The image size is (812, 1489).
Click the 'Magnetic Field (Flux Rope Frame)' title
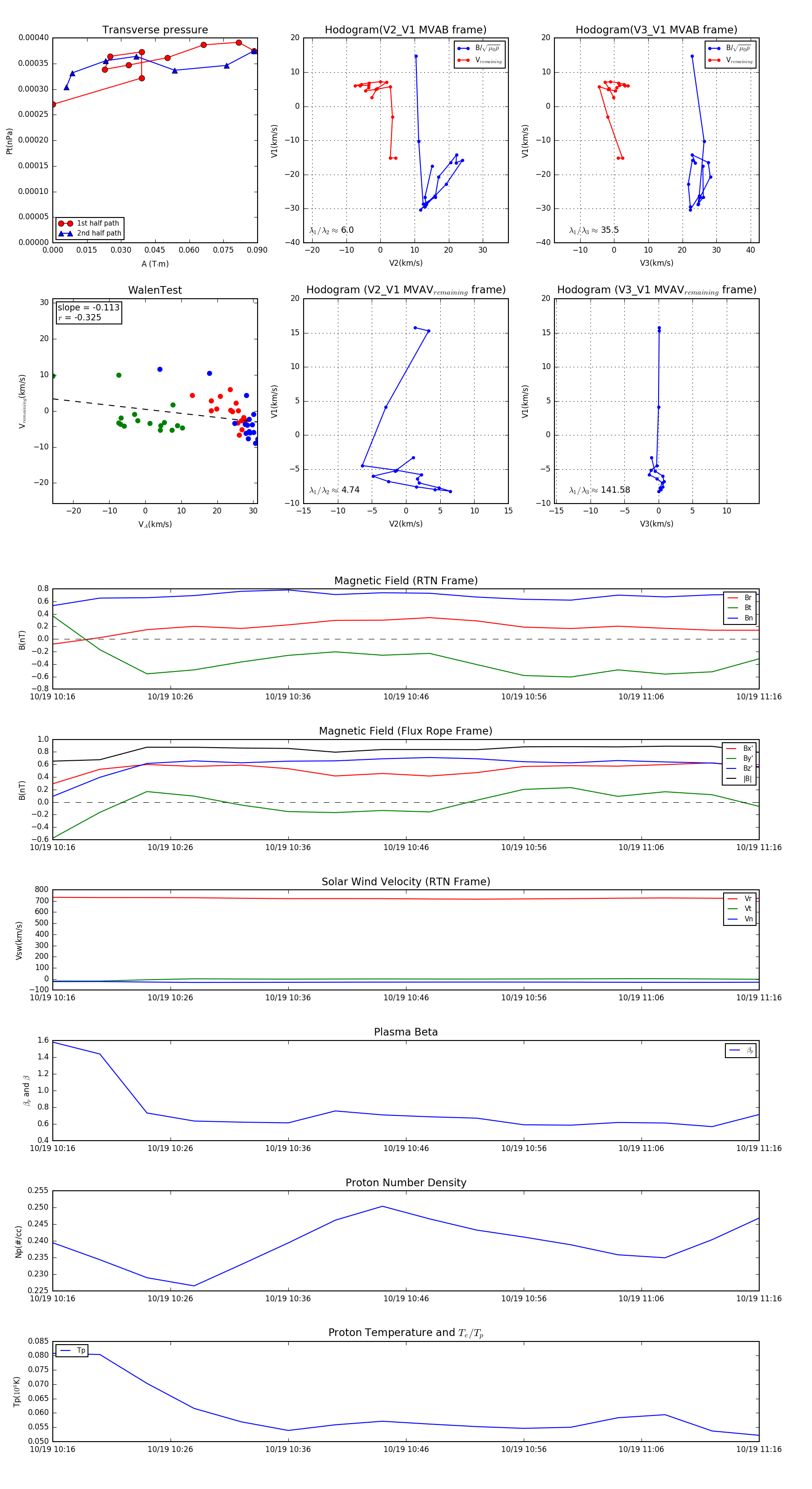click(x=406, y=731)
